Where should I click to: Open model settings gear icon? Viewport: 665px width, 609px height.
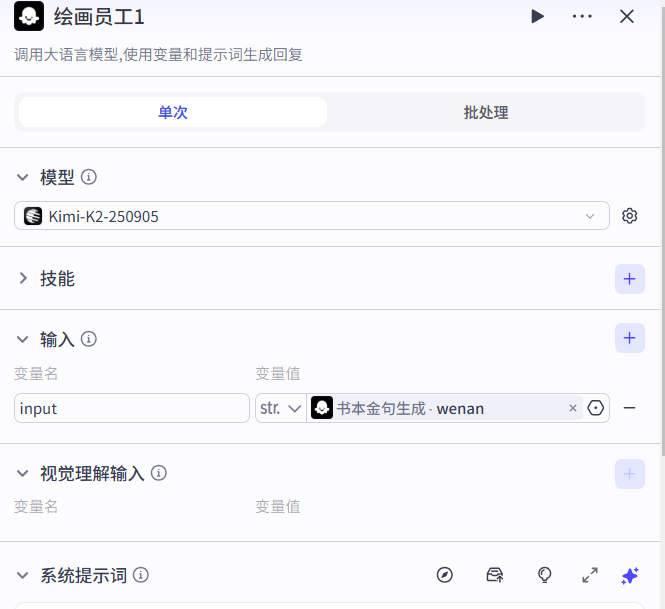(629, 216)
